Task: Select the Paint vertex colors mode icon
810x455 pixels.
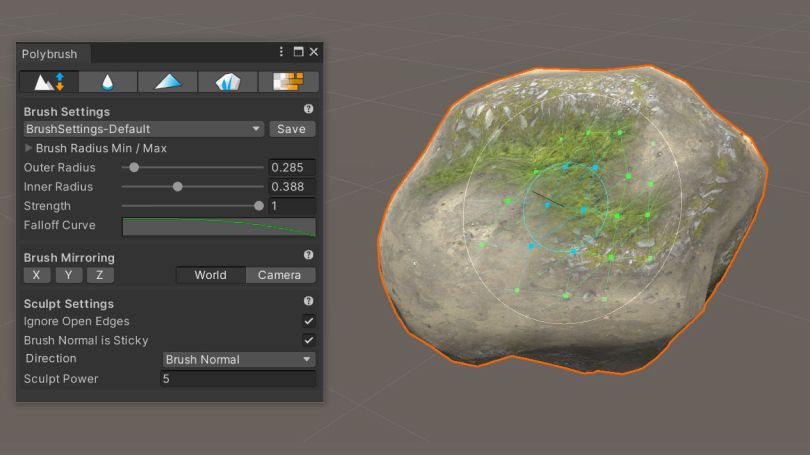Action: pos(168,82)
